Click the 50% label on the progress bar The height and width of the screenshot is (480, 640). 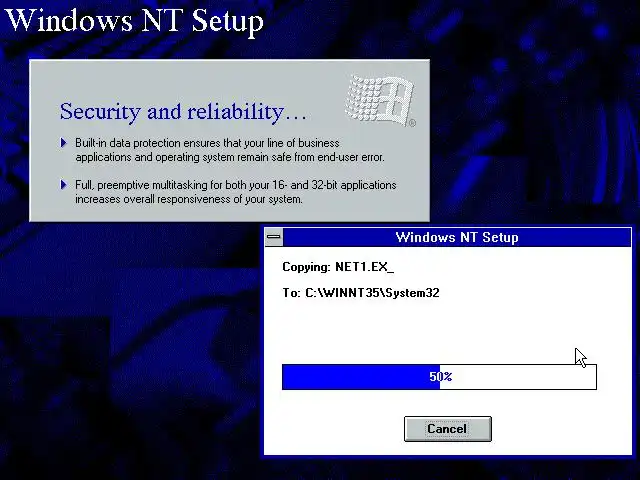point(440,376)
